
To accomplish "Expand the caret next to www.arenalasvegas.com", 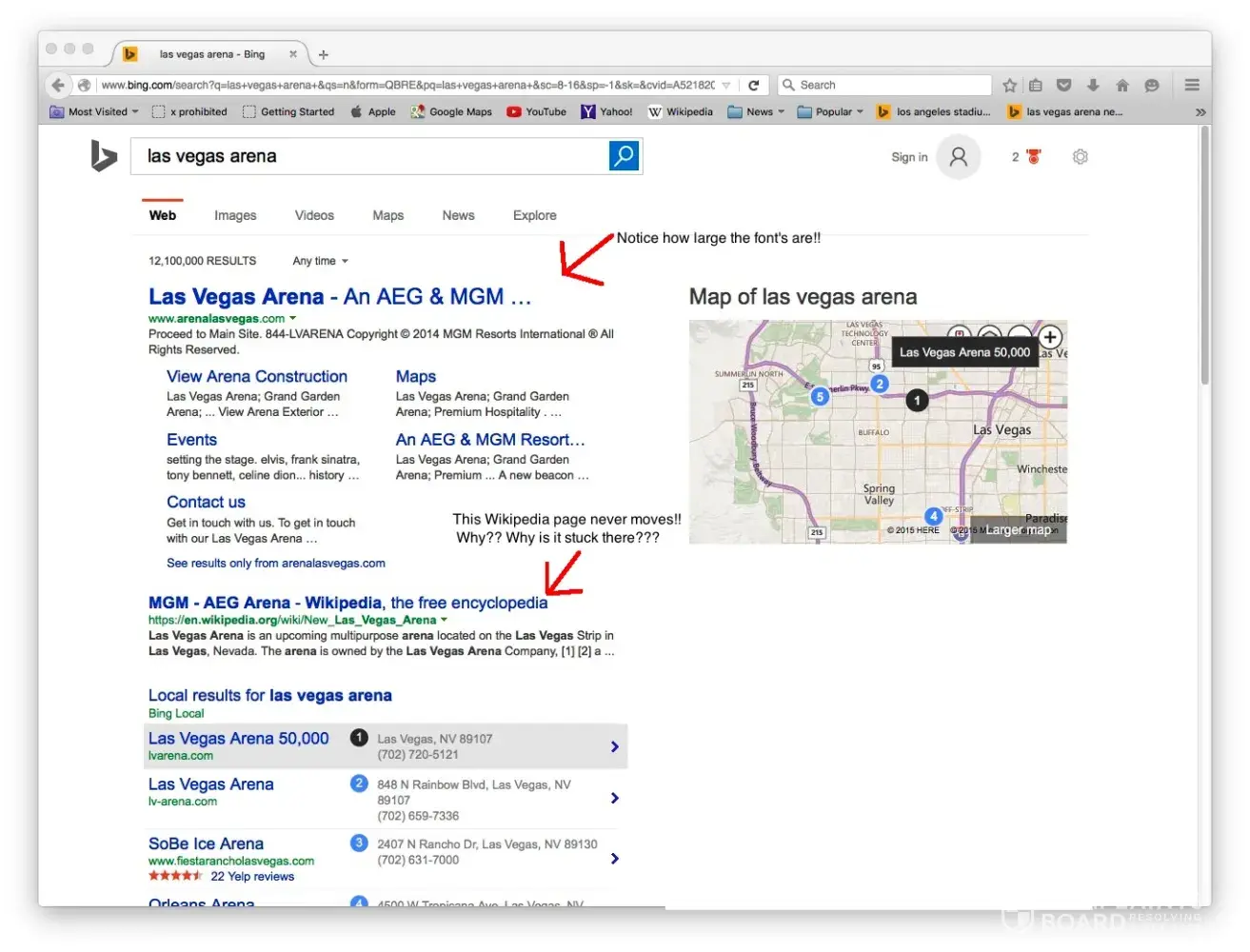I will [x=292, y=319].
